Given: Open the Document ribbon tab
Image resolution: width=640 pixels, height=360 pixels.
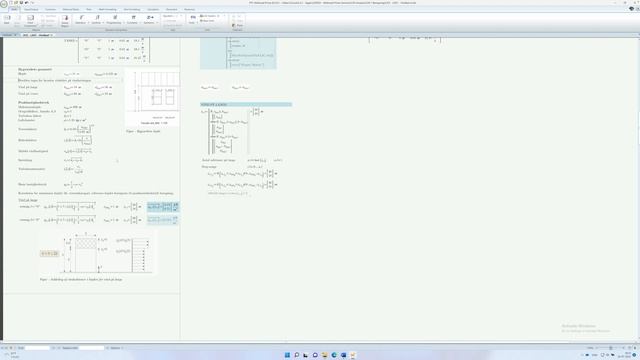Looking at the screenshot, I should (x=171, y=9).
